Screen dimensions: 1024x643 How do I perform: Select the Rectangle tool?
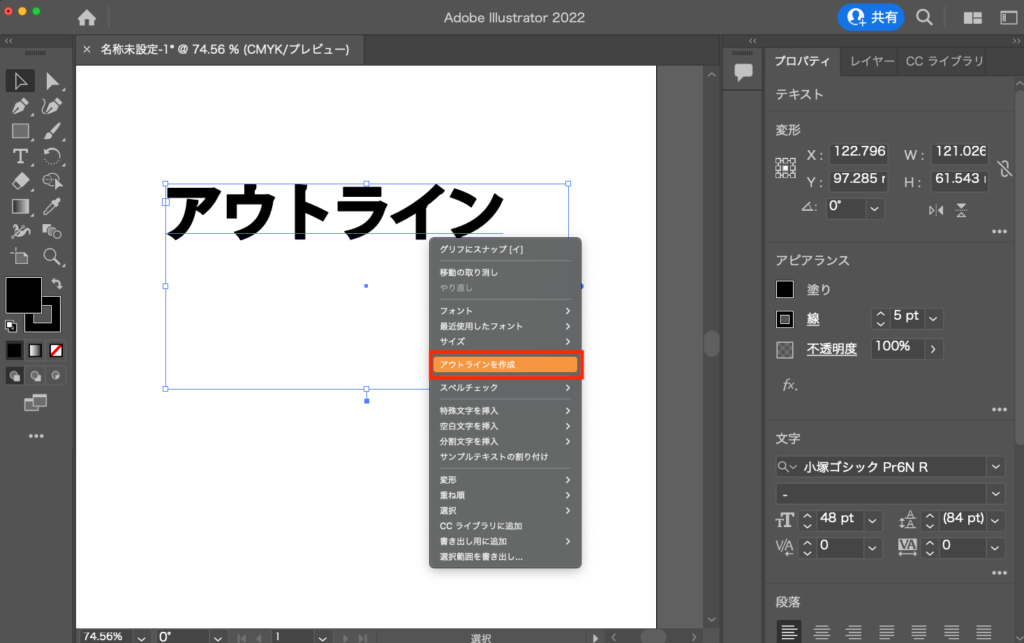(x=20, y=131)
